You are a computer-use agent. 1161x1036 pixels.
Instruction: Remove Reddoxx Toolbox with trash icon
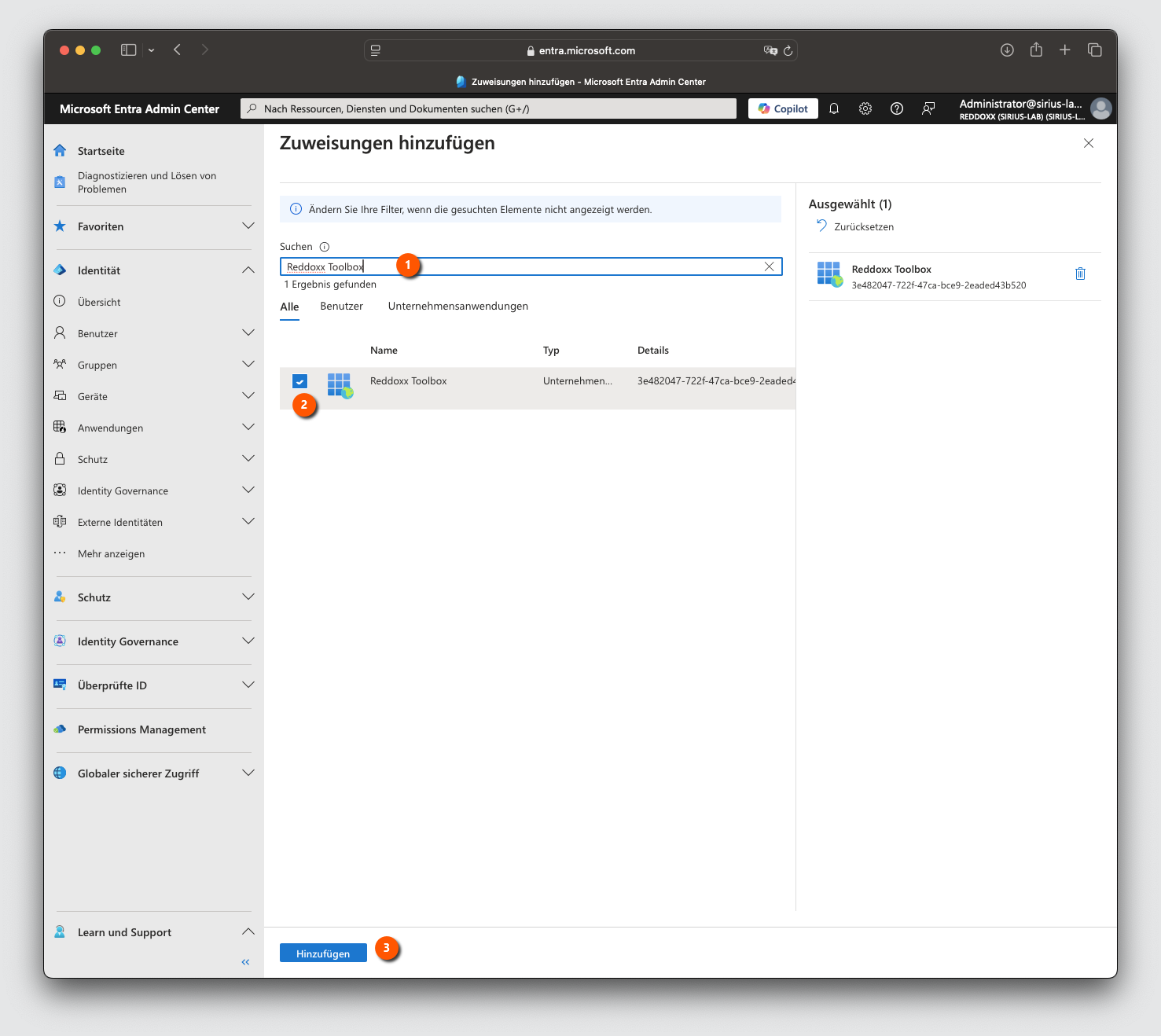pyautogui.click(x=1080, y=274)
